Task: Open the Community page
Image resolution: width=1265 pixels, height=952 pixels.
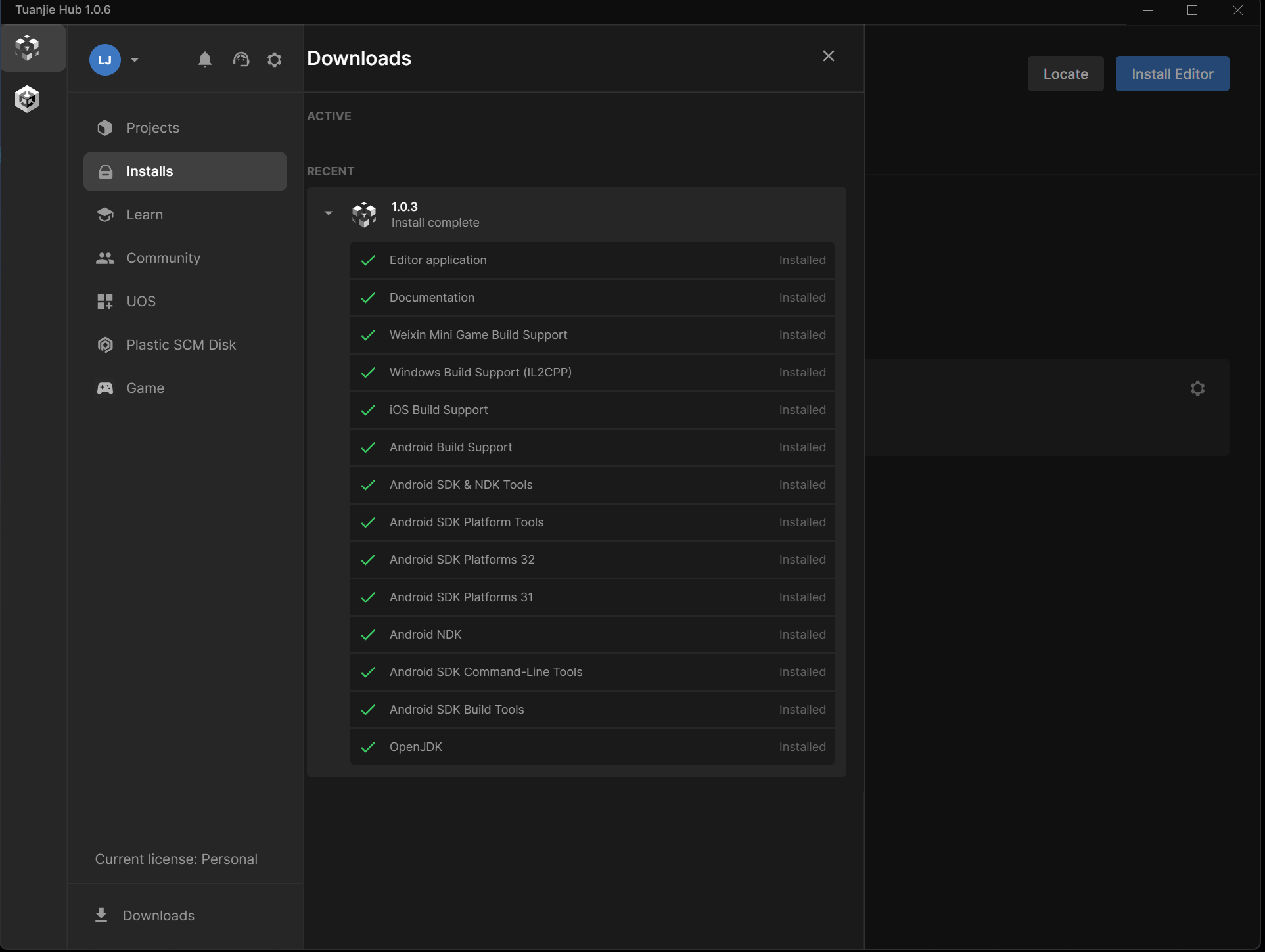Action: click(163, 258)
